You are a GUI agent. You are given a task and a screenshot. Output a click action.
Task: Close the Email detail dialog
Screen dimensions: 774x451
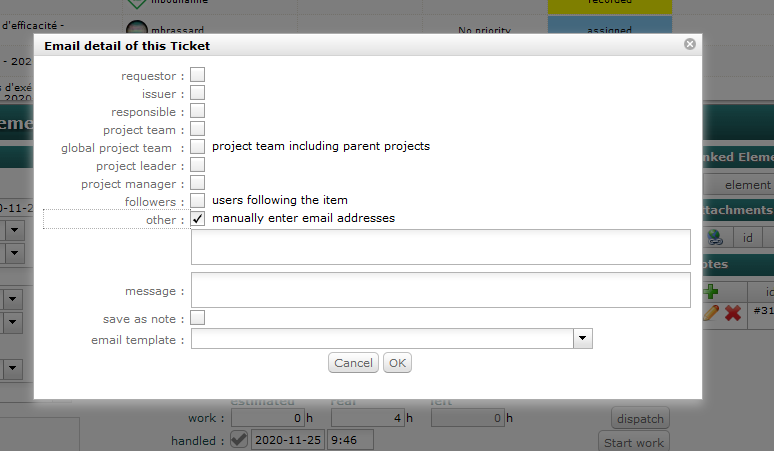coord(689,44)
